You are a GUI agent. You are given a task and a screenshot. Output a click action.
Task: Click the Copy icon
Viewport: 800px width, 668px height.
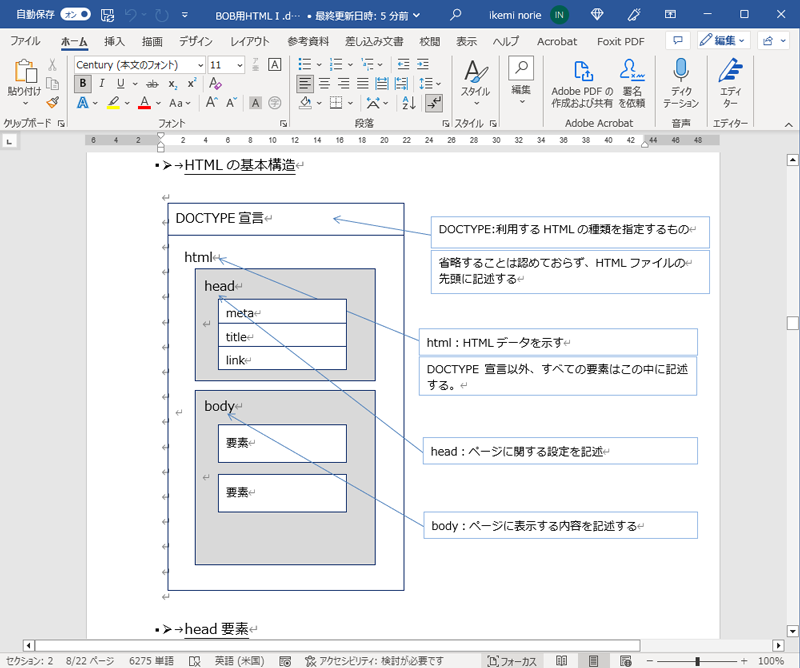point(53,83)
